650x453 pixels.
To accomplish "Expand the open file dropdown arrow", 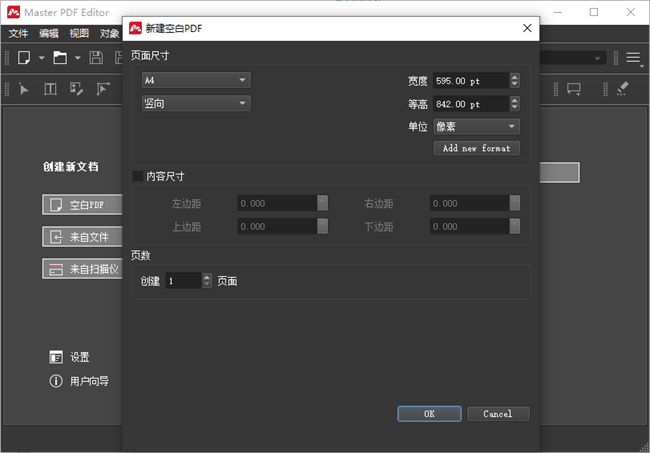I will [78, 58].
